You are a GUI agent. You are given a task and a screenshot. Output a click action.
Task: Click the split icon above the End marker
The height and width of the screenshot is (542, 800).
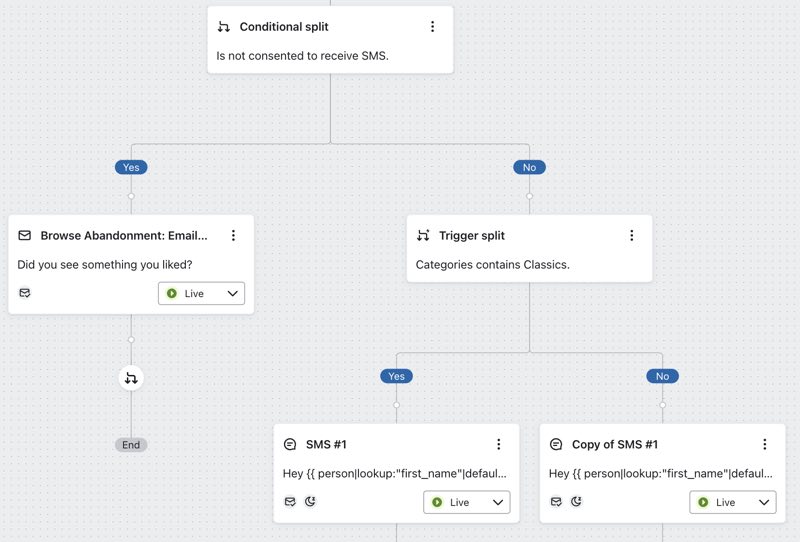tap(131, 378)
